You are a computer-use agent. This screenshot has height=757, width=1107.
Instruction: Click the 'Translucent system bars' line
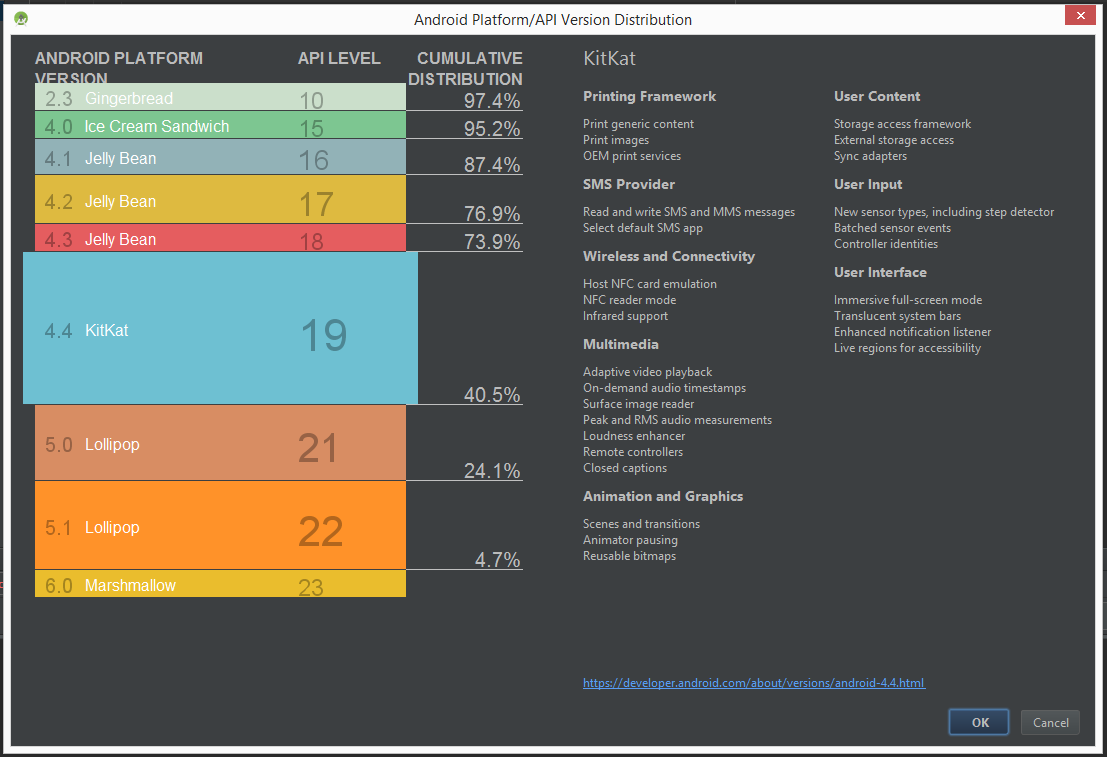click(897, 316)
